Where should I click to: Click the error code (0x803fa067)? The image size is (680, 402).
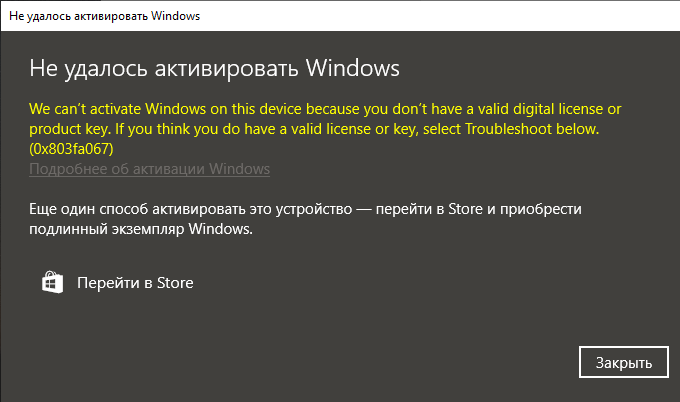click(71, 149)
